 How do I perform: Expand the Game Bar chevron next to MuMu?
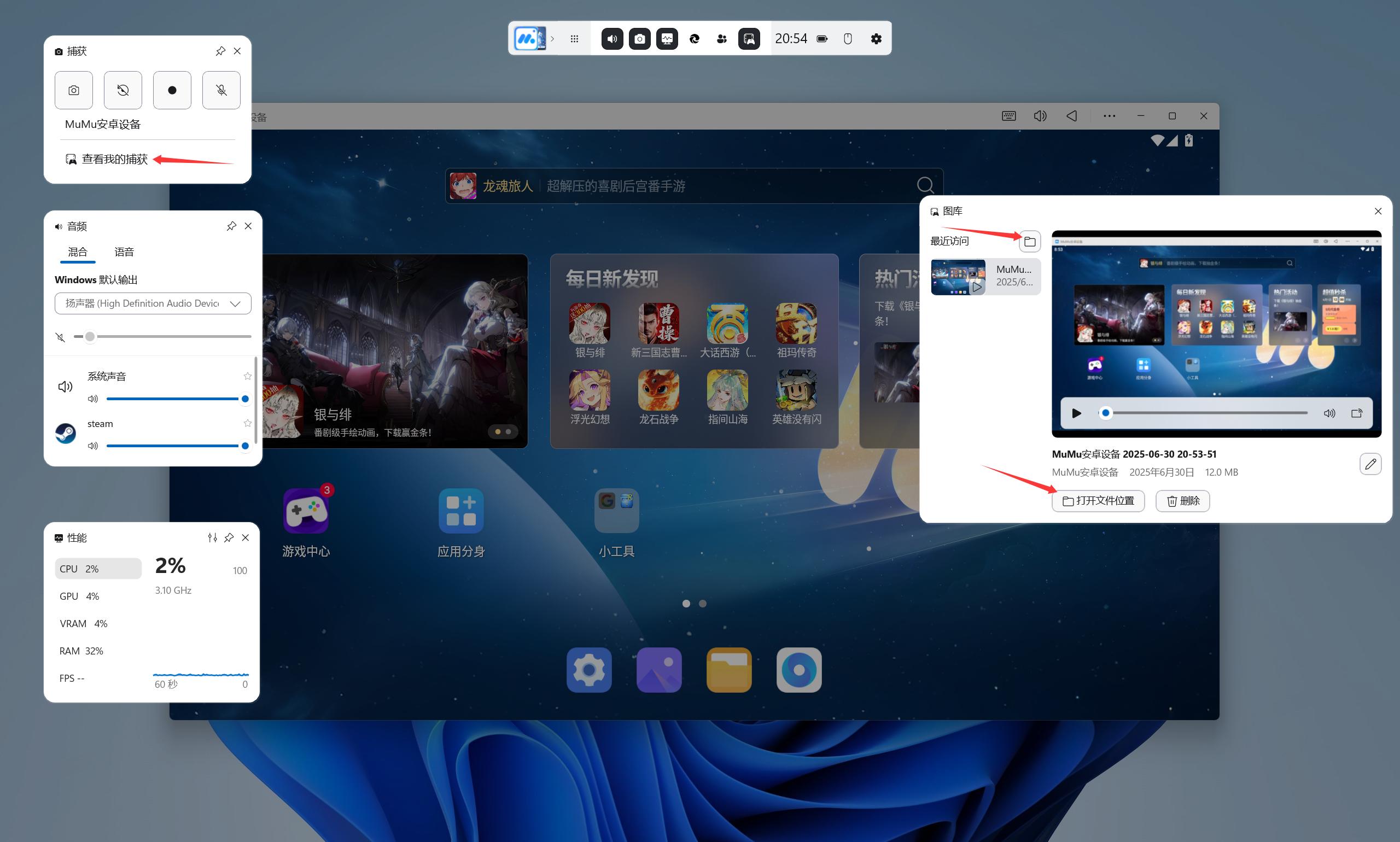pyautogui.click(x=552, y=39)
